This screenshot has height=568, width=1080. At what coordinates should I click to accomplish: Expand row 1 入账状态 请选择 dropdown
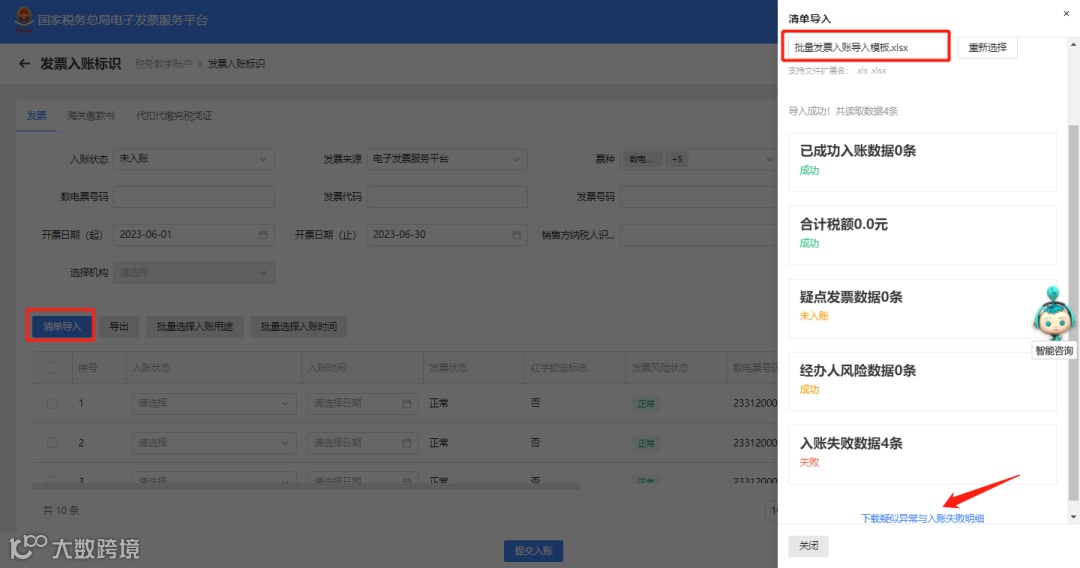click(214, 403)
